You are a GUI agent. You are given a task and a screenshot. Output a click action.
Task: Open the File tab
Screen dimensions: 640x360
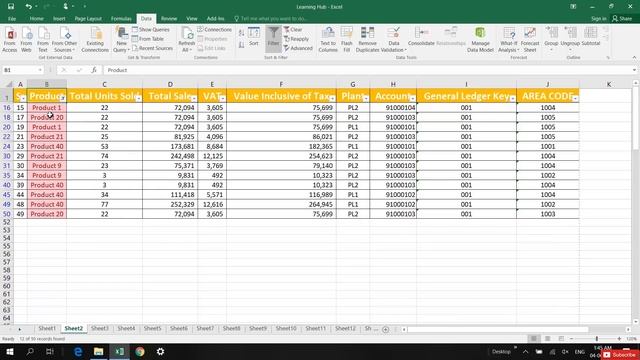[12, 19]
